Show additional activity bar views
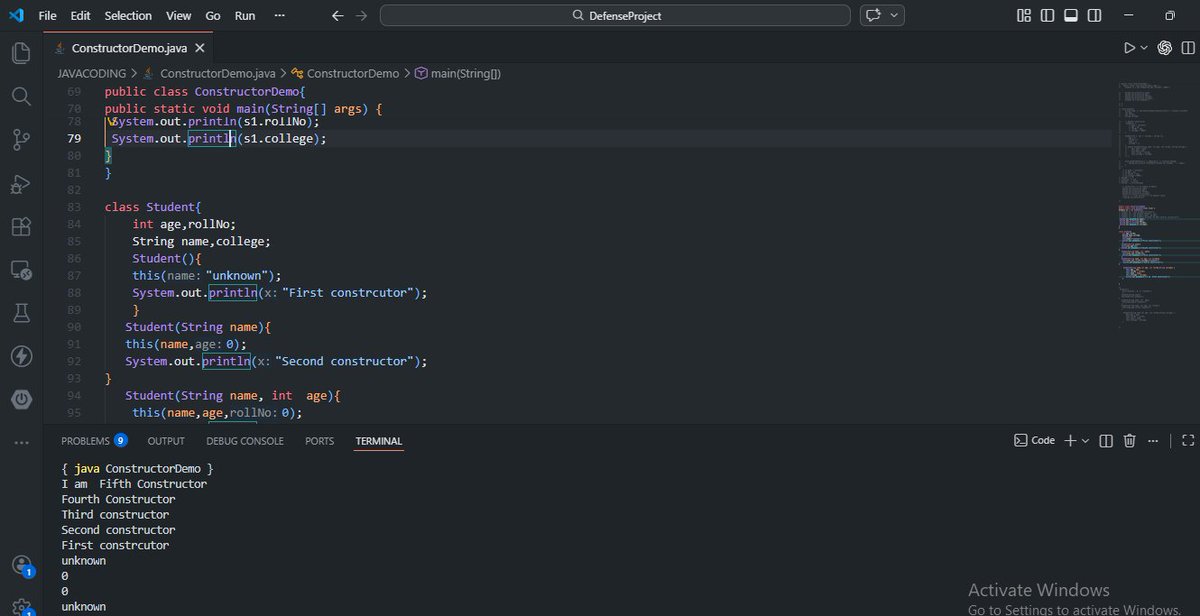 21,442
